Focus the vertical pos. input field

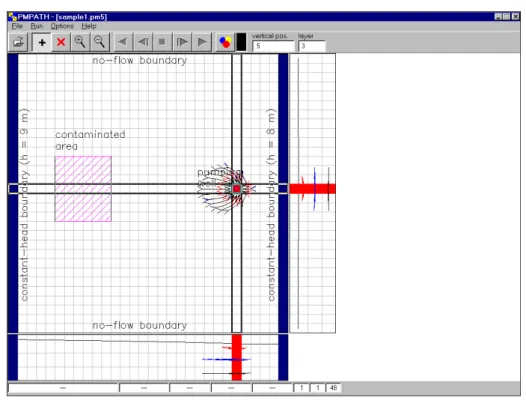(273, 46)
